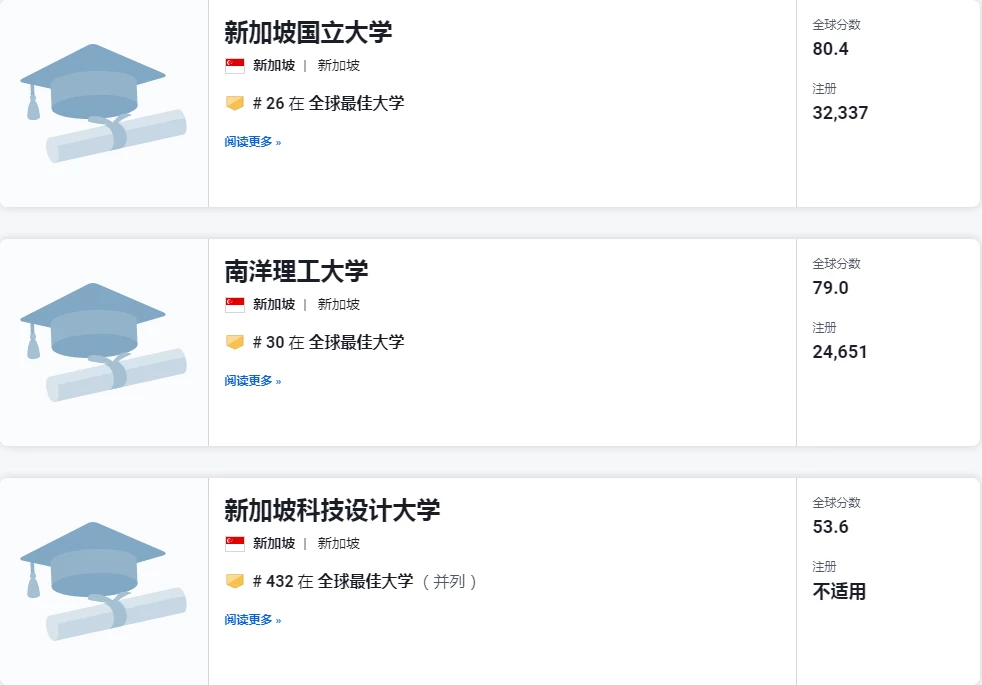Open 新加坡国立大学 university title link
Viewport: 982px width, 685px height.
point(308,33)
